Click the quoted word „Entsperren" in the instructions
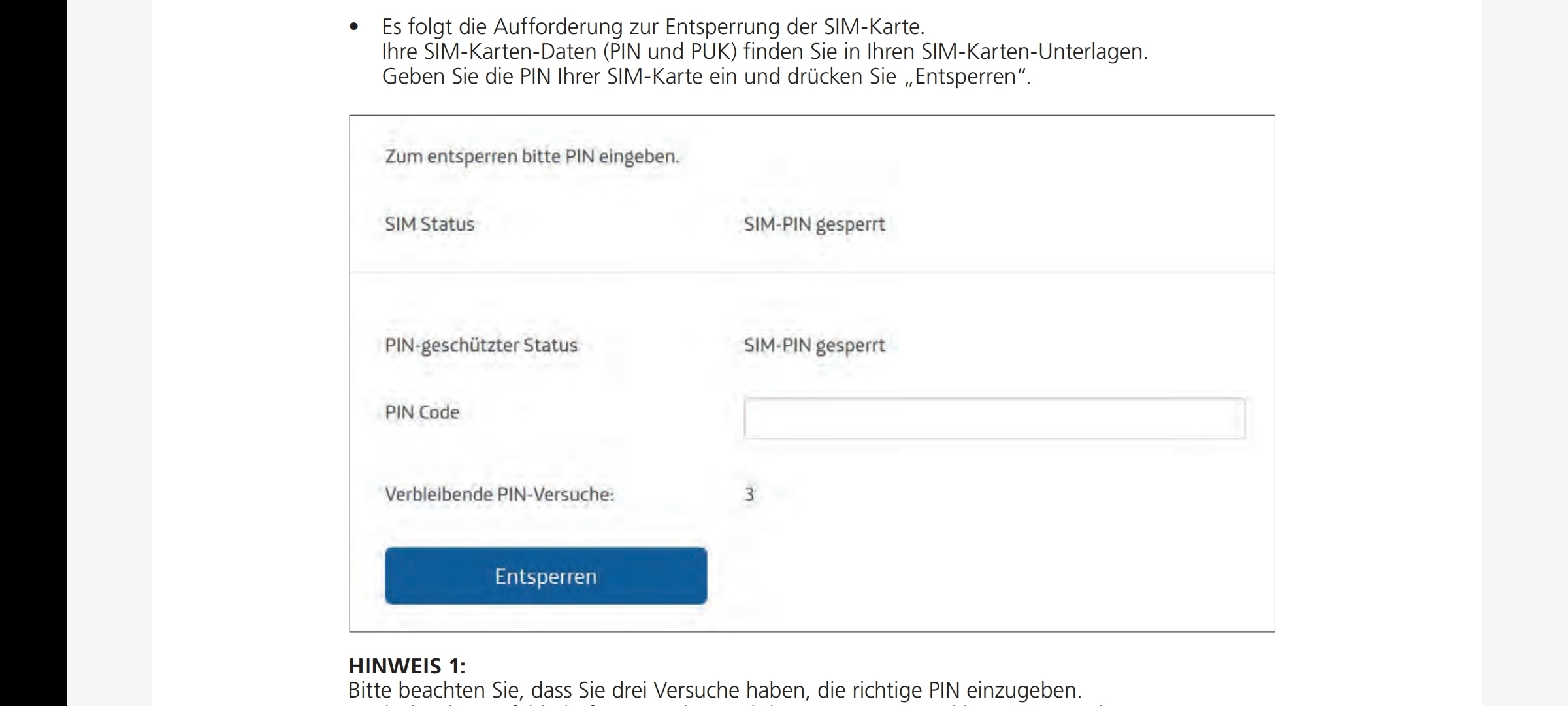The height and width of the screenshot is (706, 1568). pos(964,76)
